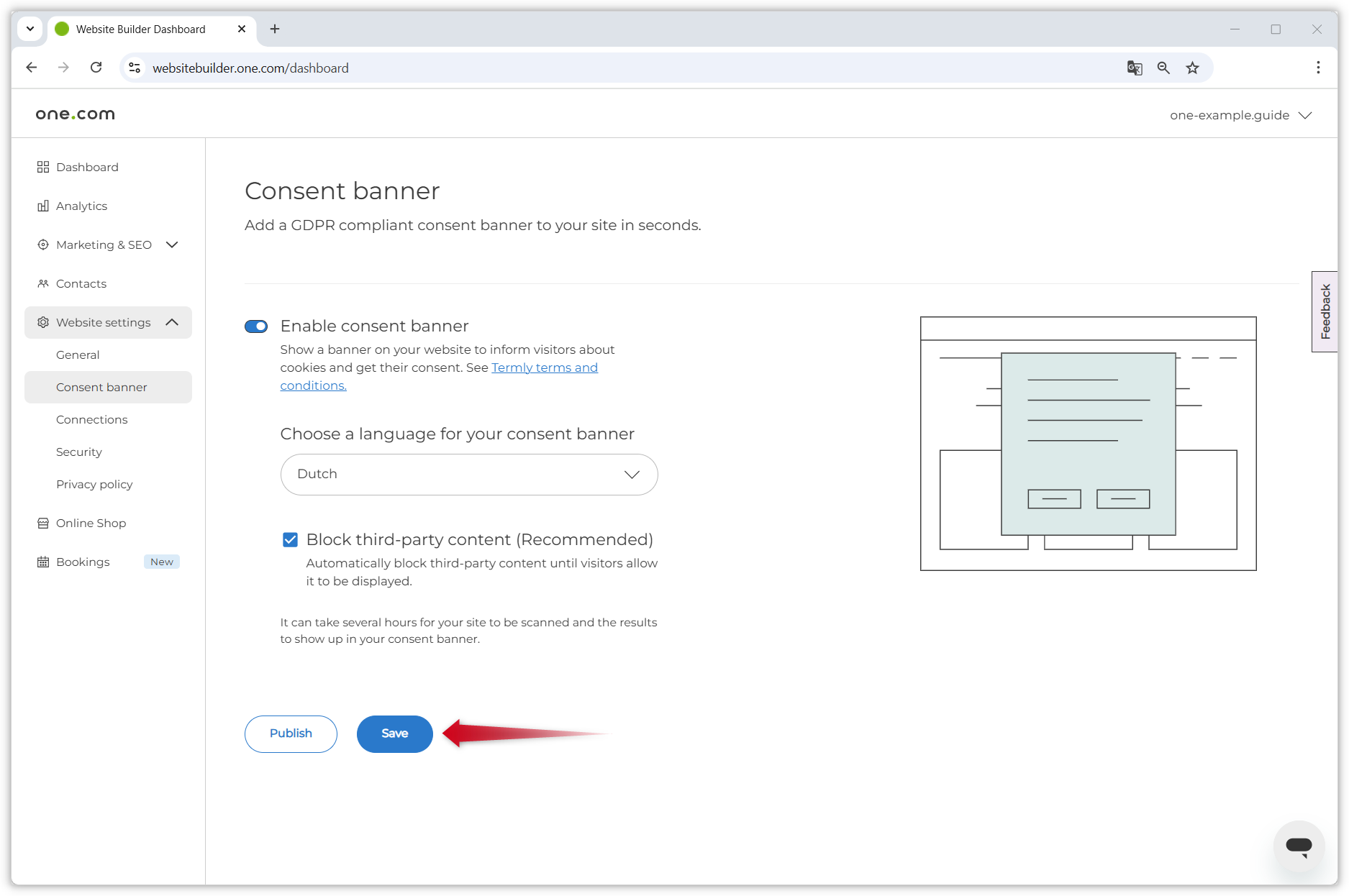The height and width of the screenshot is (896, 1349).
Task: Disable the Enable consent banner toggle
Action: [255, 326]
